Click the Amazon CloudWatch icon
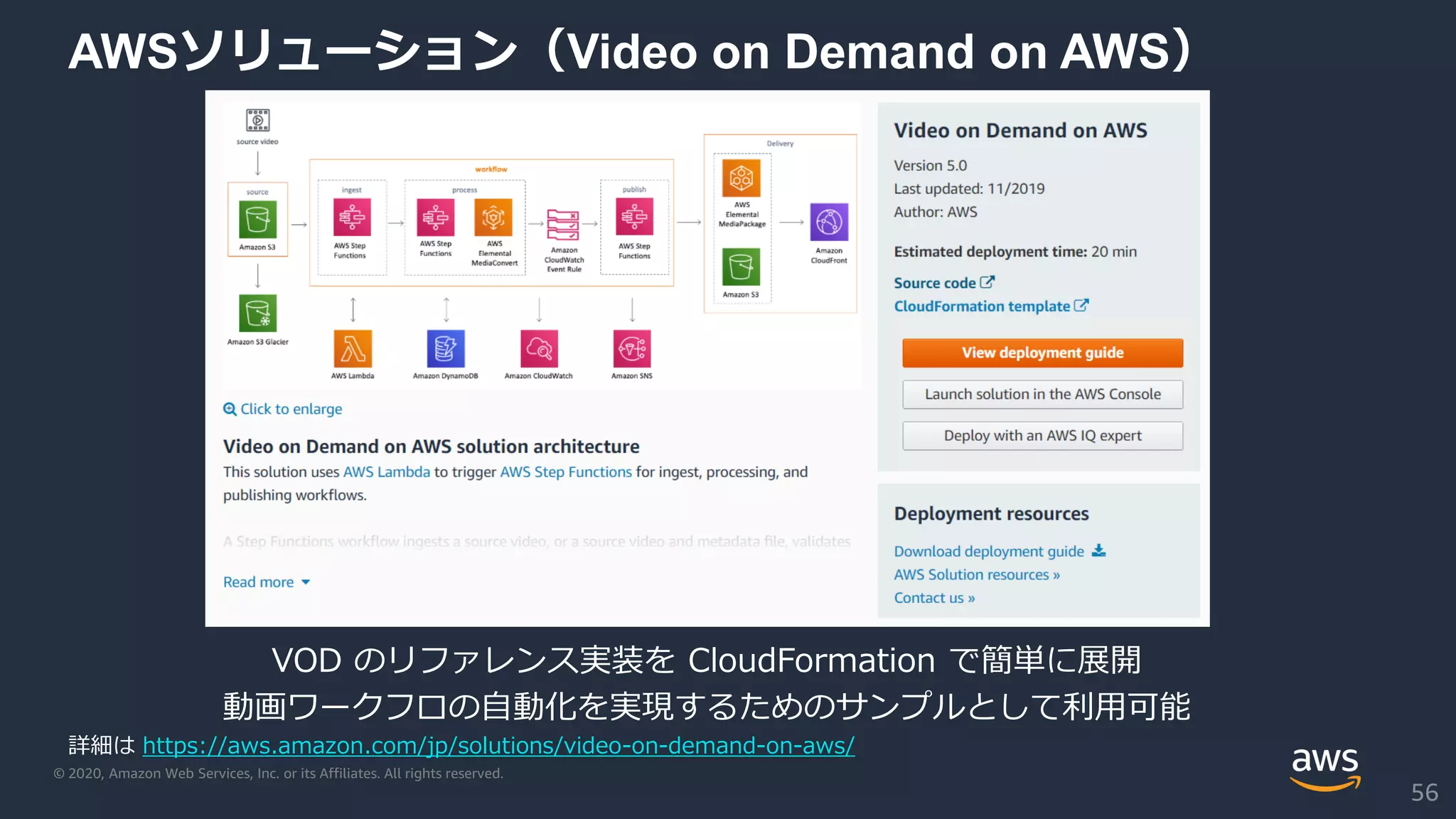Screen dimensions: 1456x819 point(539,349)
